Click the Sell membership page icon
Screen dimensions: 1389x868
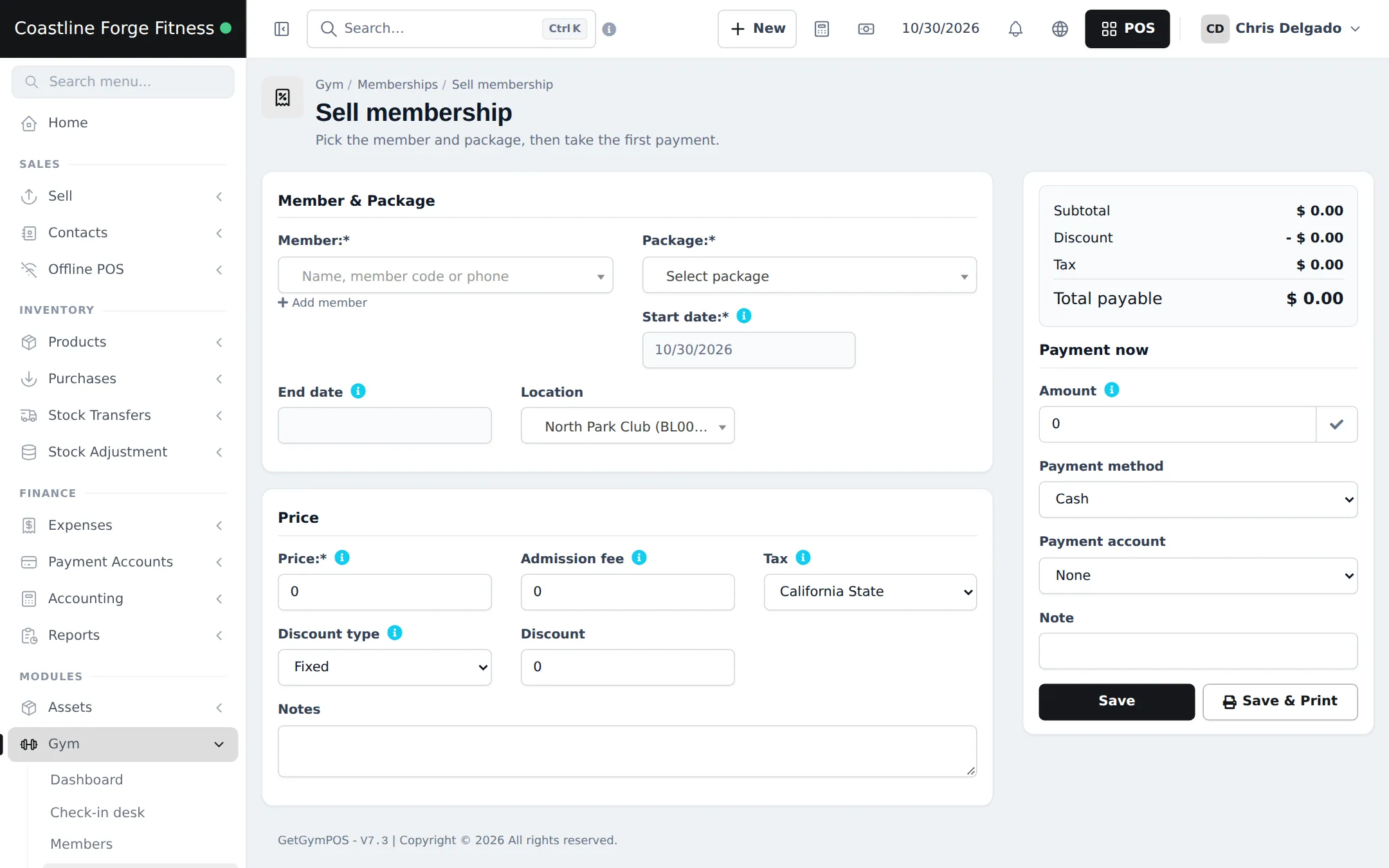pyautogui.click(x=283, y=98)
